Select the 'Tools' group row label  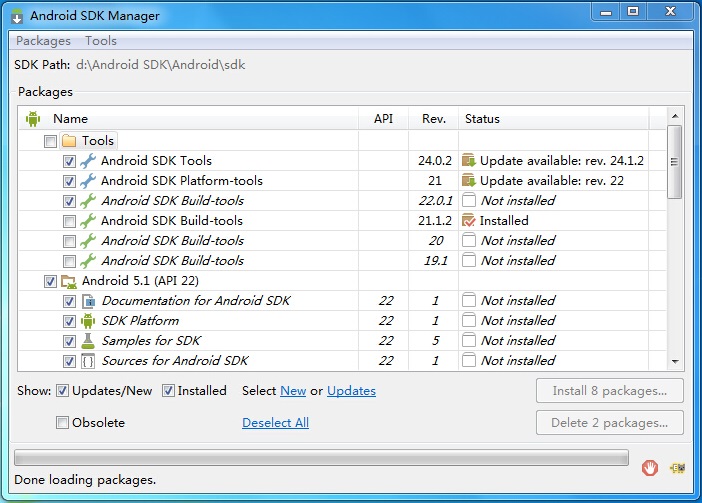tap(98, 141)
